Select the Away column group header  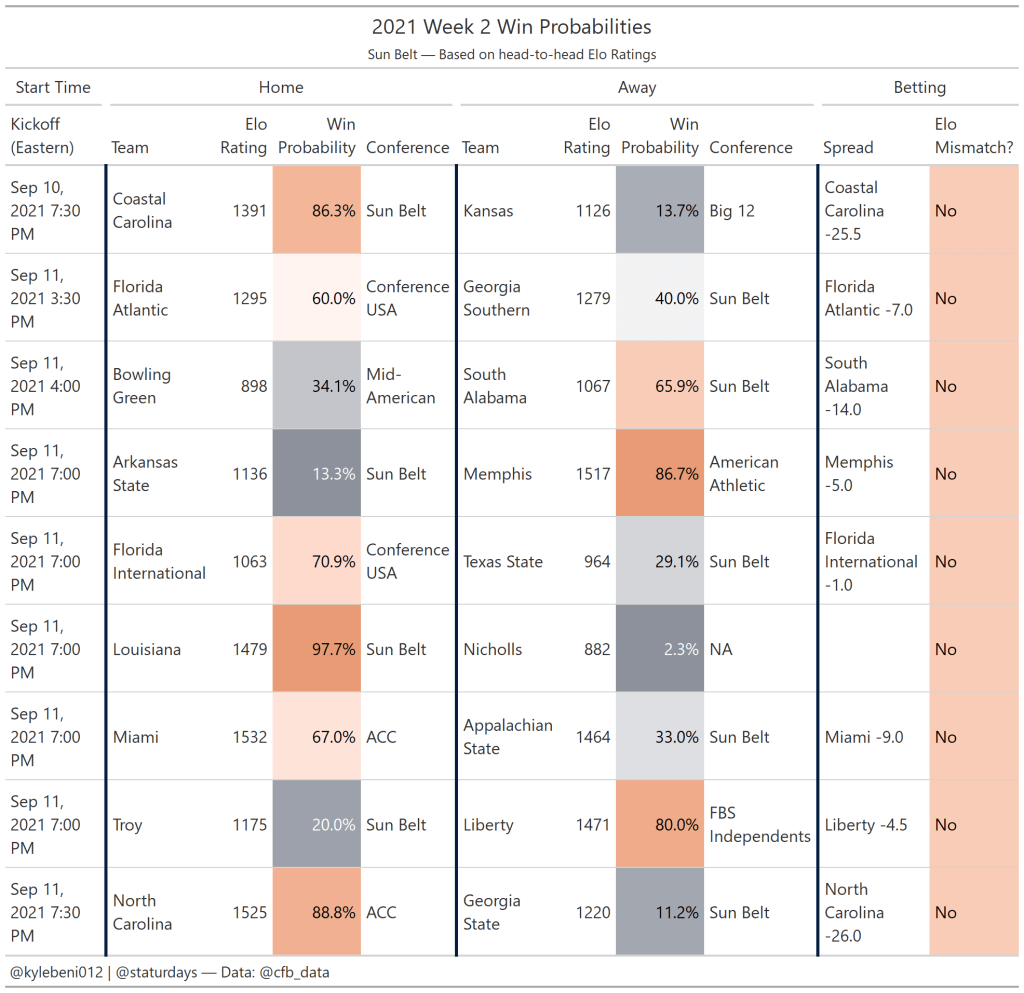point(637,87)
